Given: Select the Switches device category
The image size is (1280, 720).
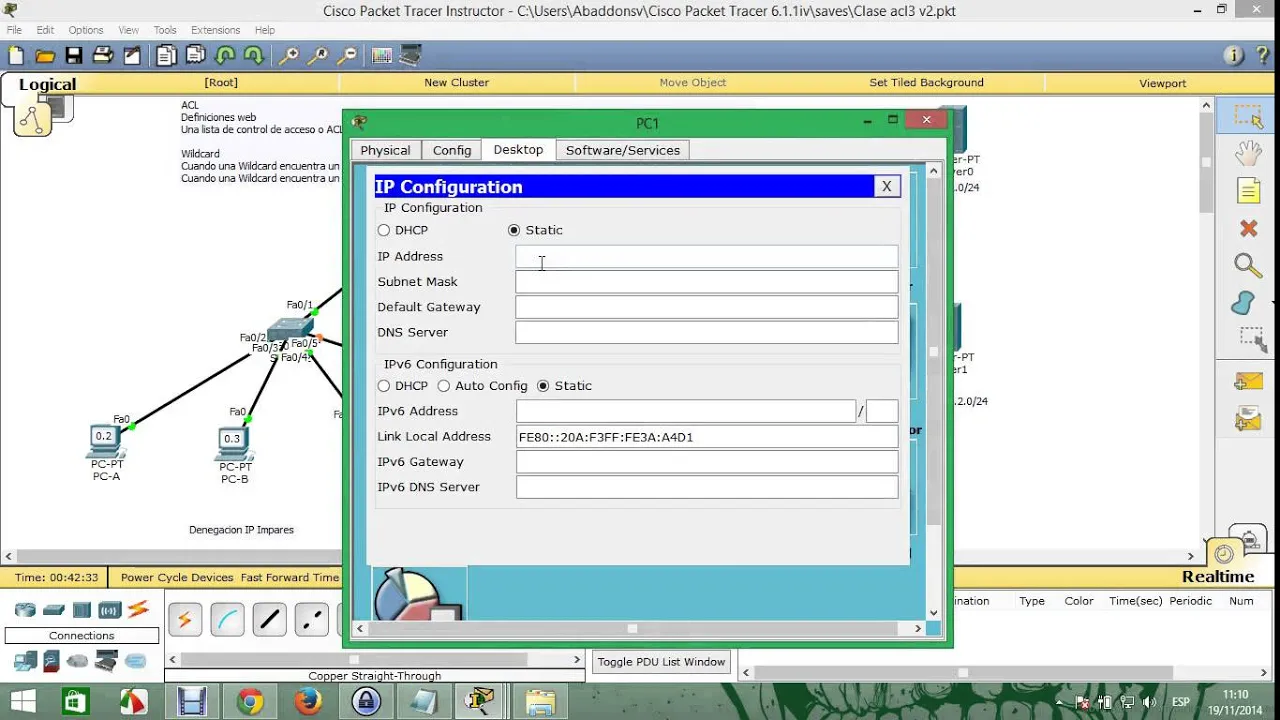Looking at the screenshot, I should coord(54,610).
